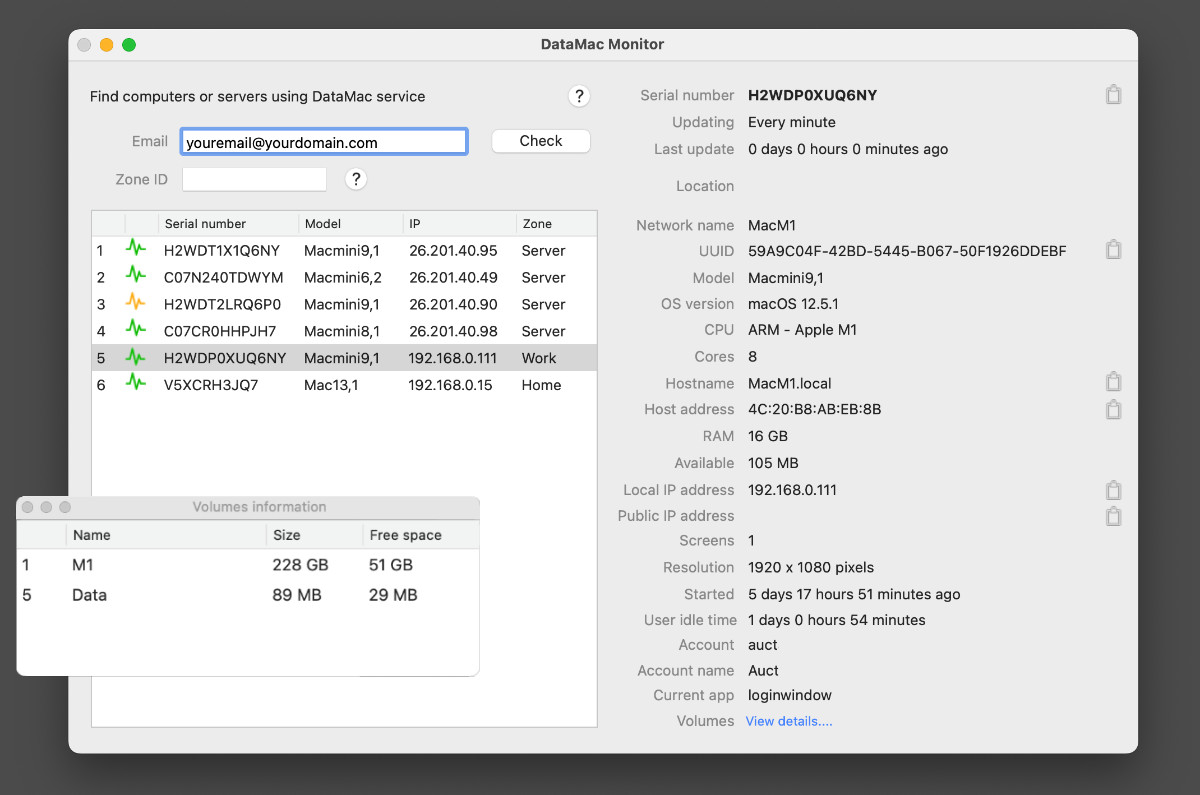Click the Work zone cell
The height and width of the screenshot is (795, 1200).
pos(539,358)
